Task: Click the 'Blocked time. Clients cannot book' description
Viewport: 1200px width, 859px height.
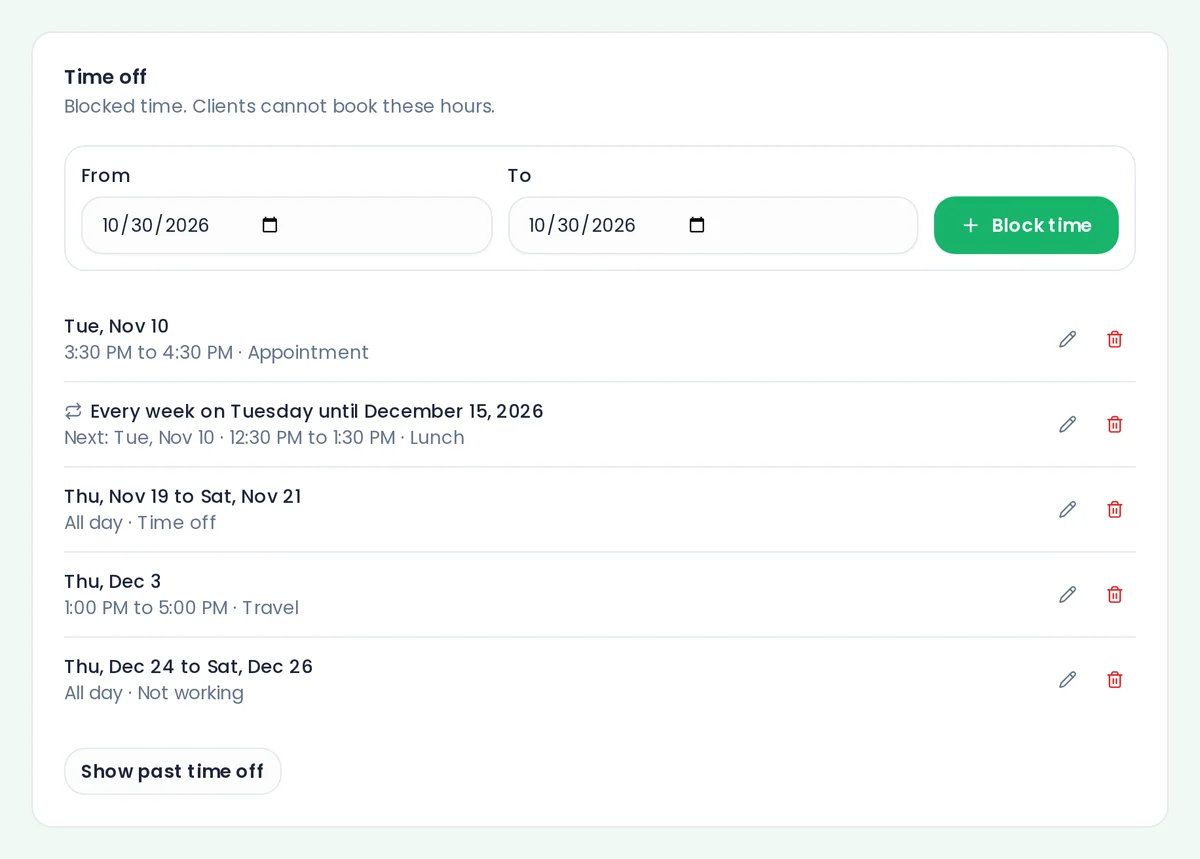Action: tap(279, 106)
